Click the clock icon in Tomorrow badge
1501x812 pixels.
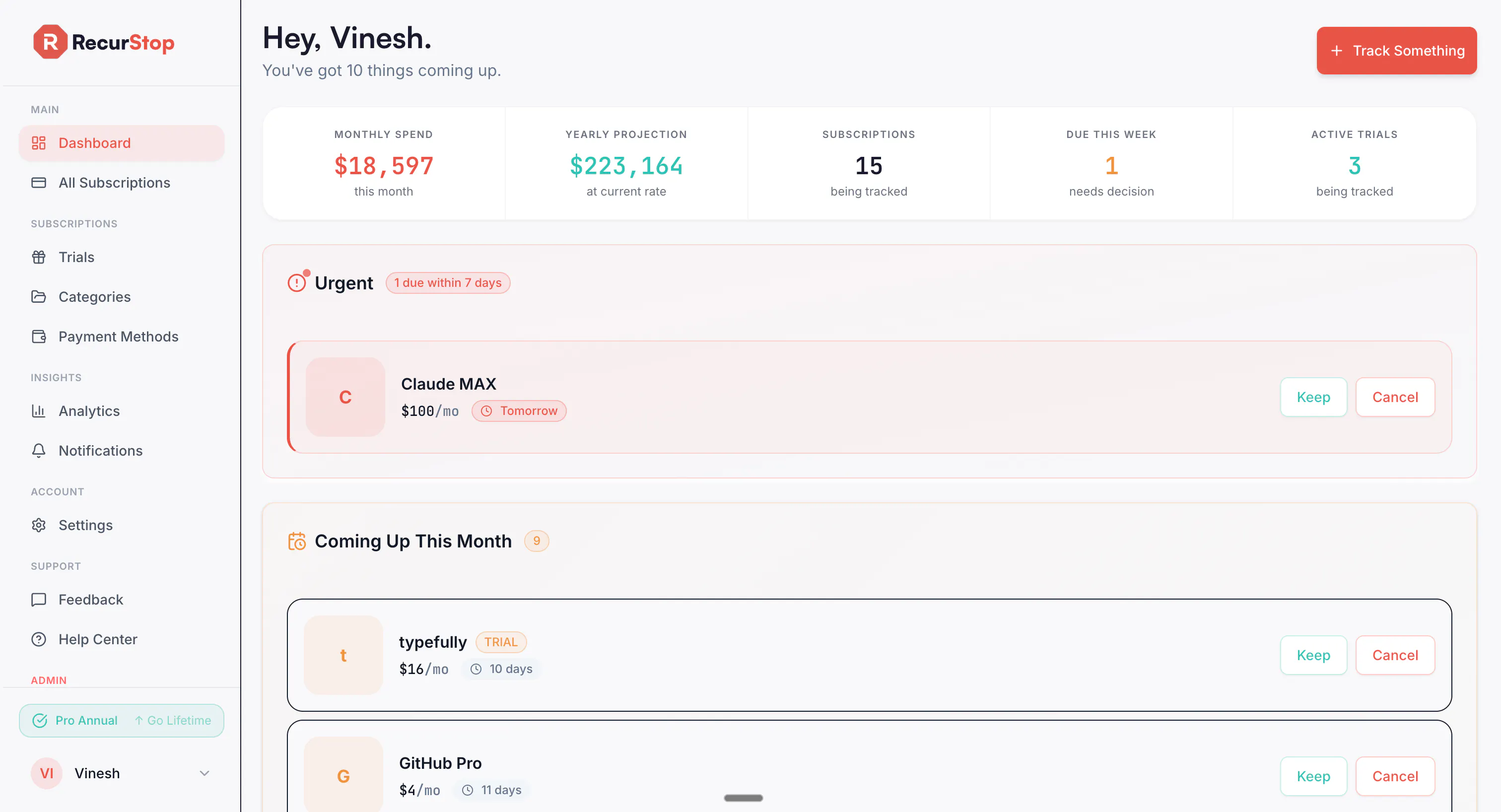[x=486, y=410]
